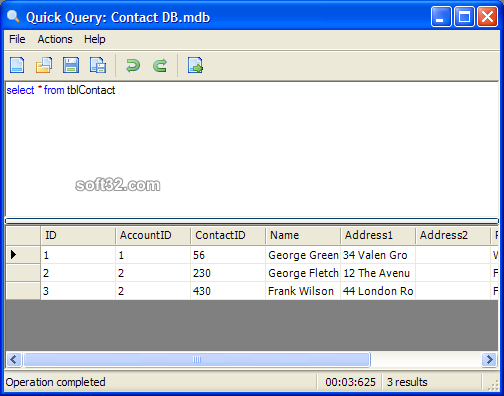Open the Help menu

(x=95, y=39)
